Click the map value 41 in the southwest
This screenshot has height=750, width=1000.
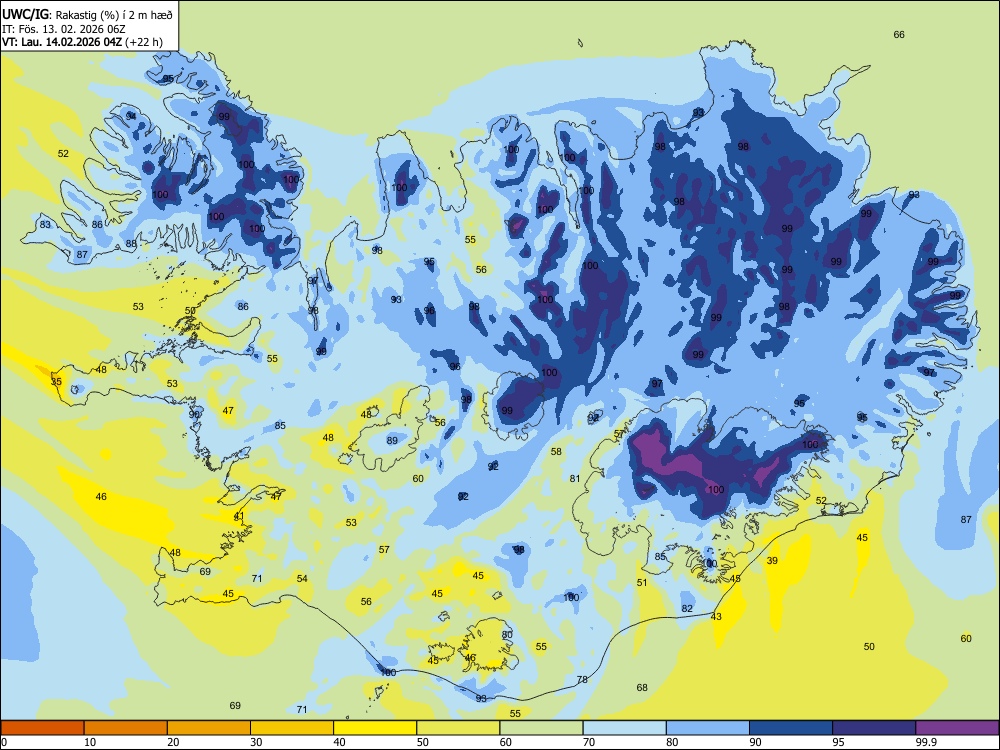(239, 516)
